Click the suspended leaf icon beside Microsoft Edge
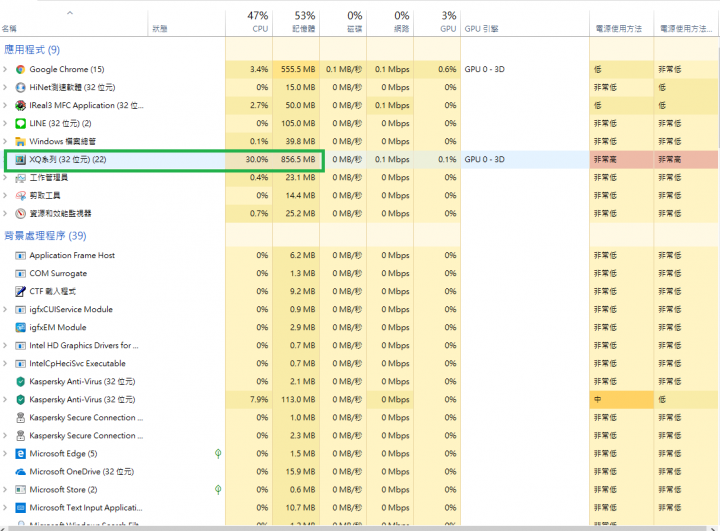The image size is (720, 531). pyautogui.click(x=218, y=454)
